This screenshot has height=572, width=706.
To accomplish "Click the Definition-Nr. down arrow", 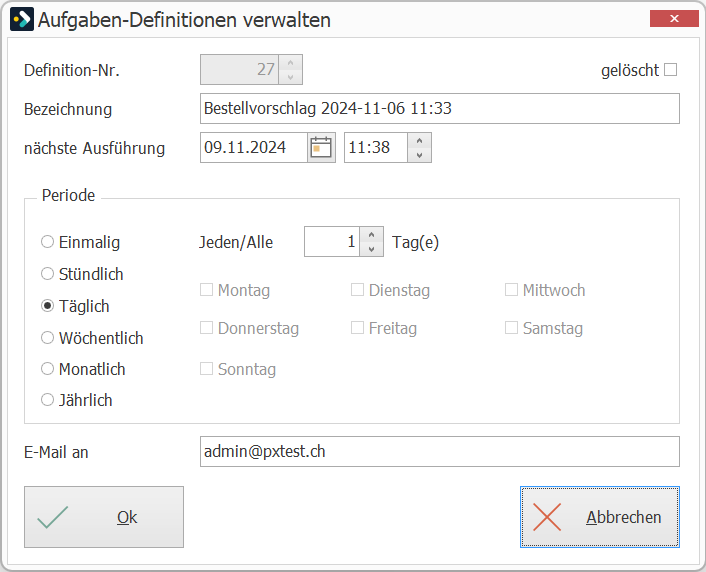I will point(290,77).
